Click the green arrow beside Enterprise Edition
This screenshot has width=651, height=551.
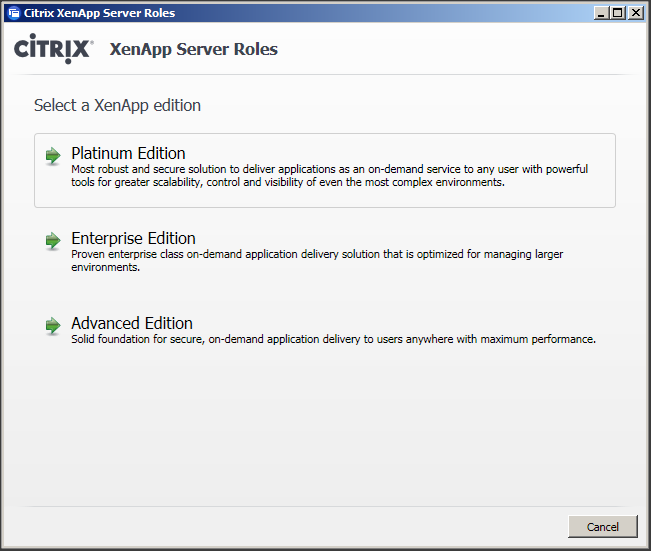(53, 241)
